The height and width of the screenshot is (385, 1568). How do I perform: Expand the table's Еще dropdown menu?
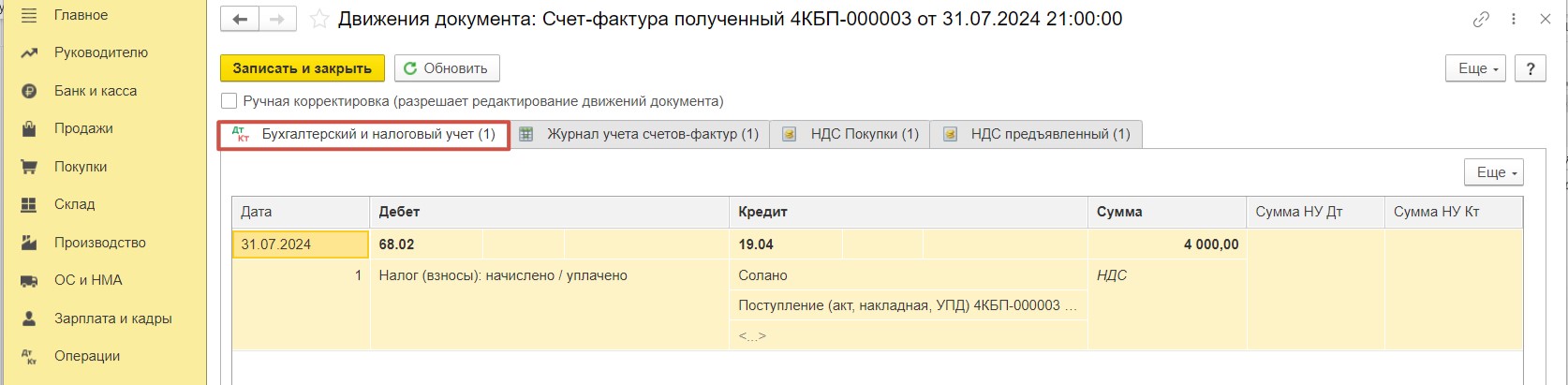pos(1493,172)
